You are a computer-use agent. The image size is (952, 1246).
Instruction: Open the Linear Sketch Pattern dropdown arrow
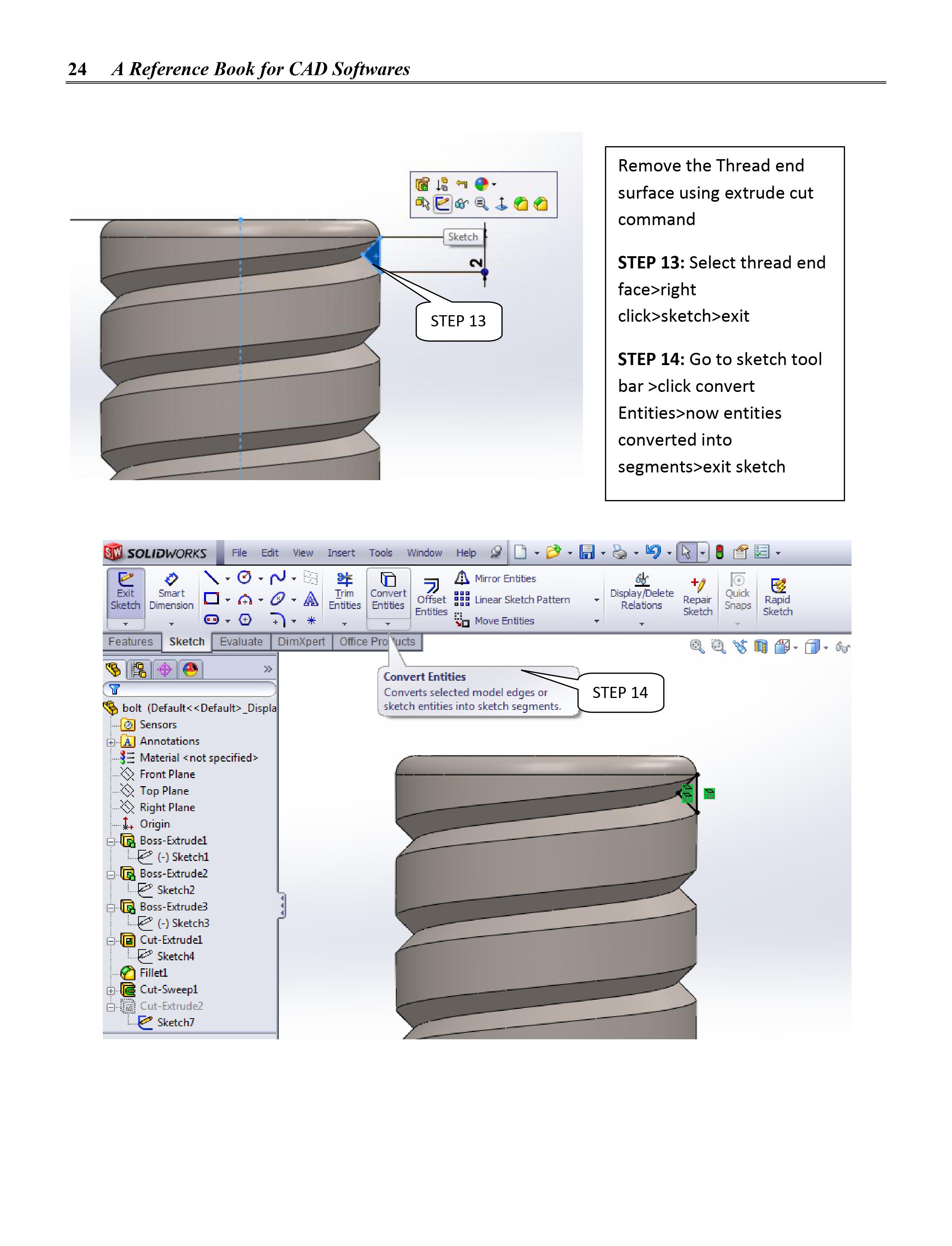coord(596,600)
